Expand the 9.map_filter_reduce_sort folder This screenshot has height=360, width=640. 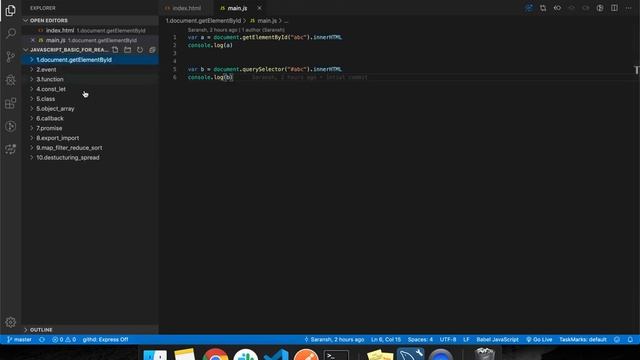click(x=90, y=148)
